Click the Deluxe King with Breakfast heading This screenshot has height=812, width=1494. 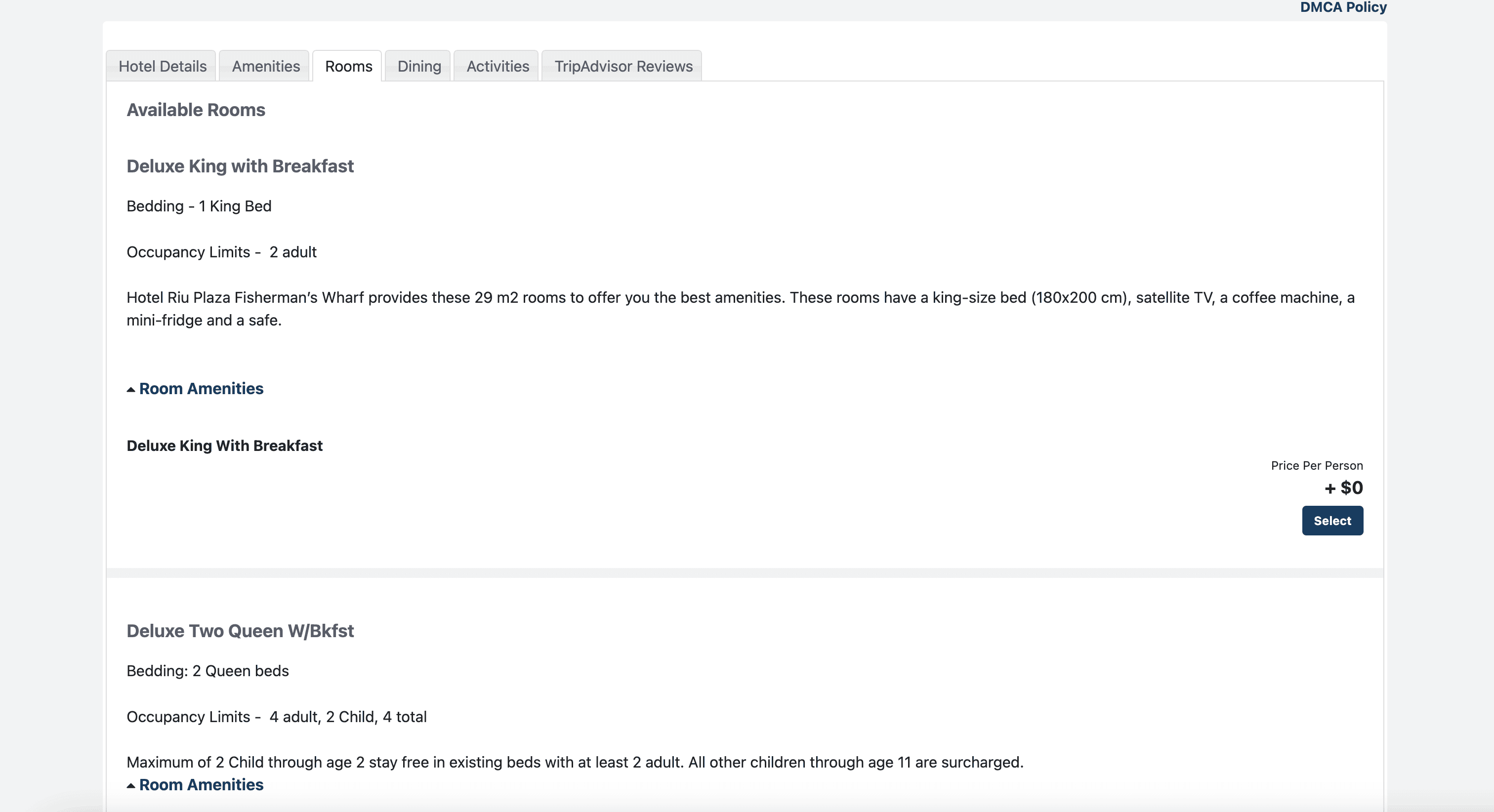[x=240, y=166]
